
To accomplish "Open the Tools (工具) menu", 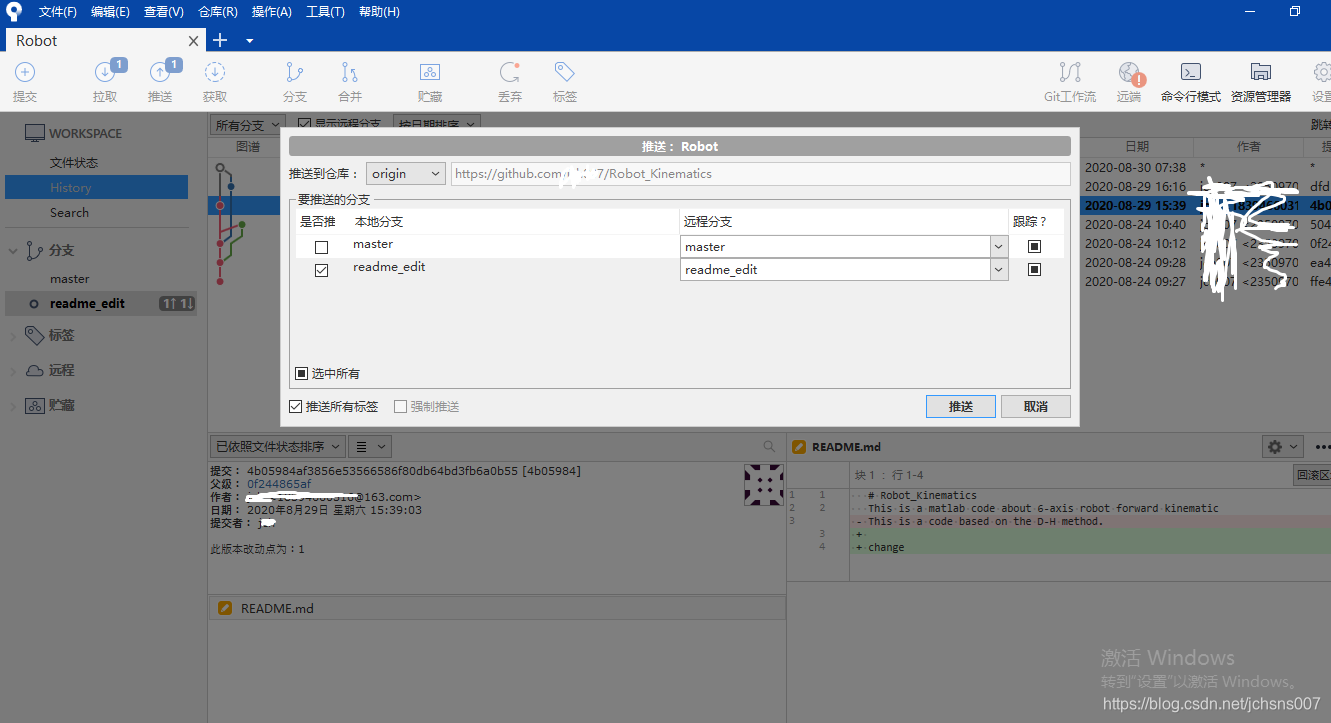I will pos(325,12).
